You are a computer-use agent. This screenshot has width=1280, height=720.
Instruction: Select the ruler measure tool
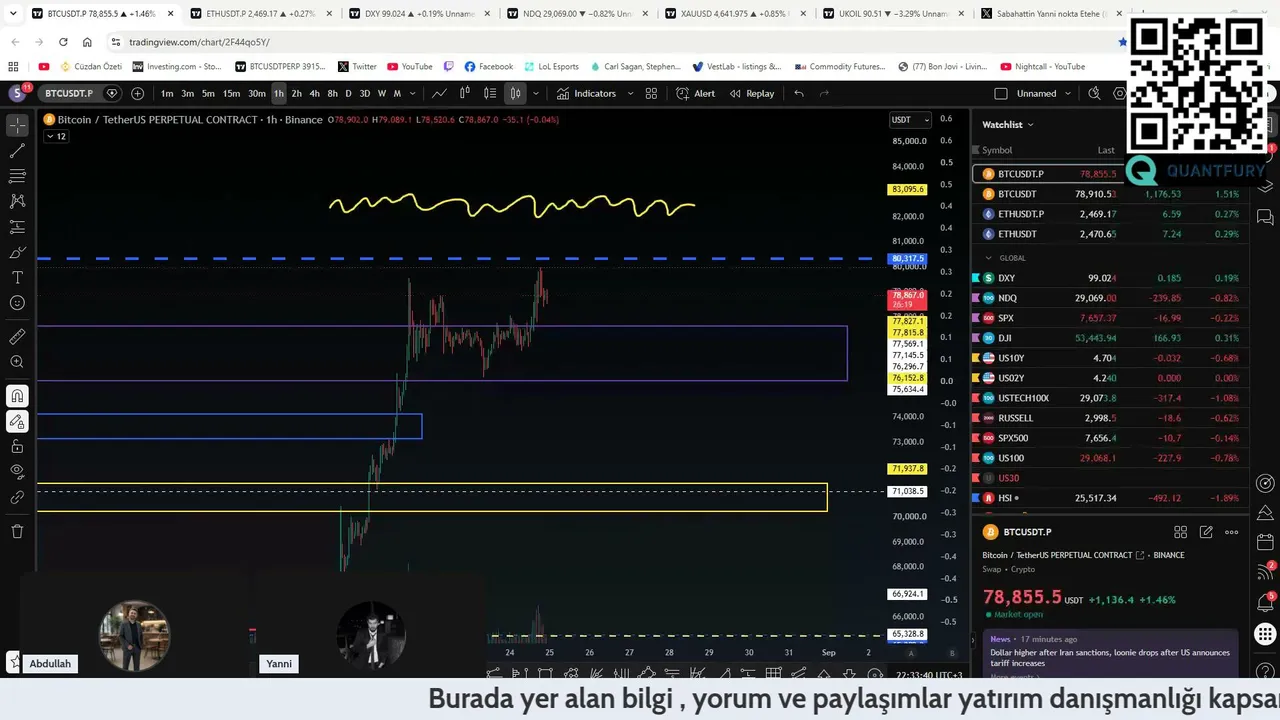[17, 337]
